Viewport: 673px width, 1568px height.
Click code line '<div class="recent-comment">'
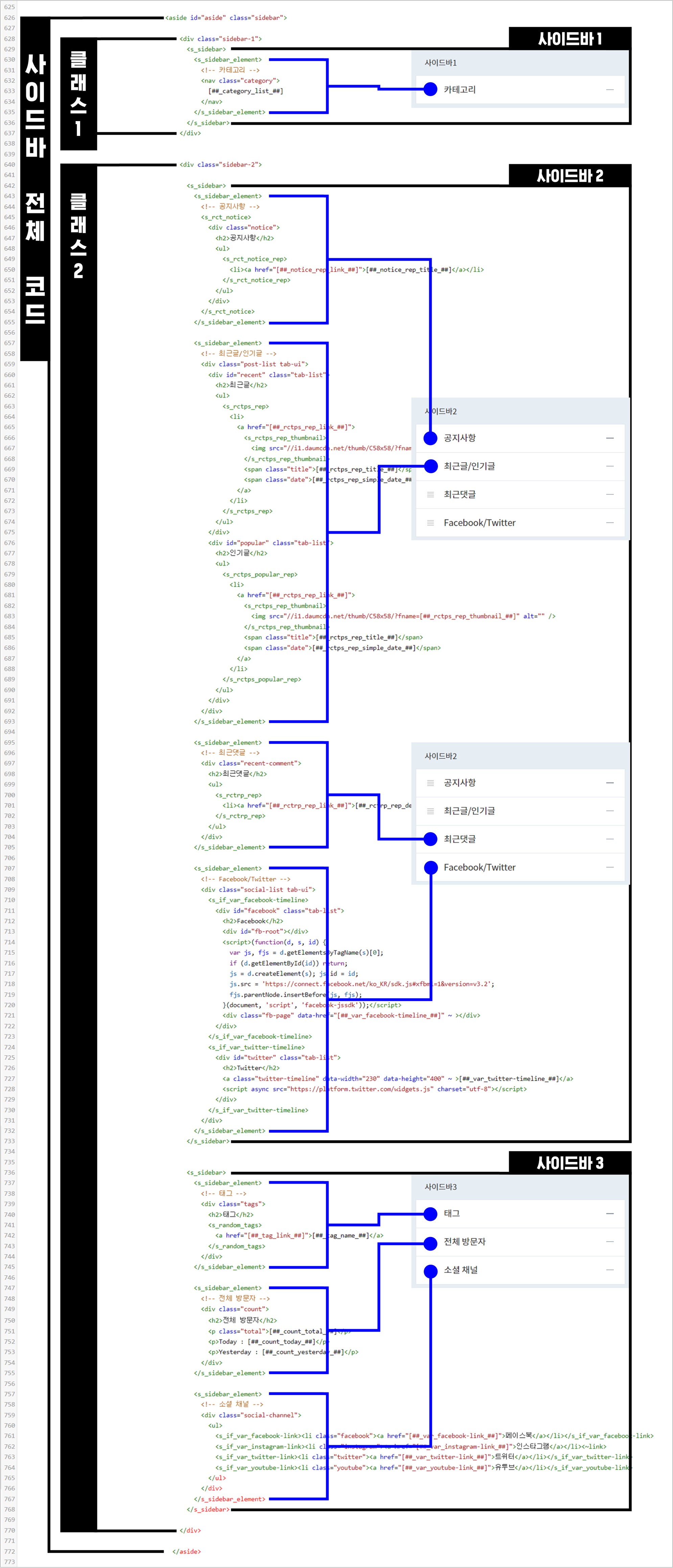click(x=251, y=763)
